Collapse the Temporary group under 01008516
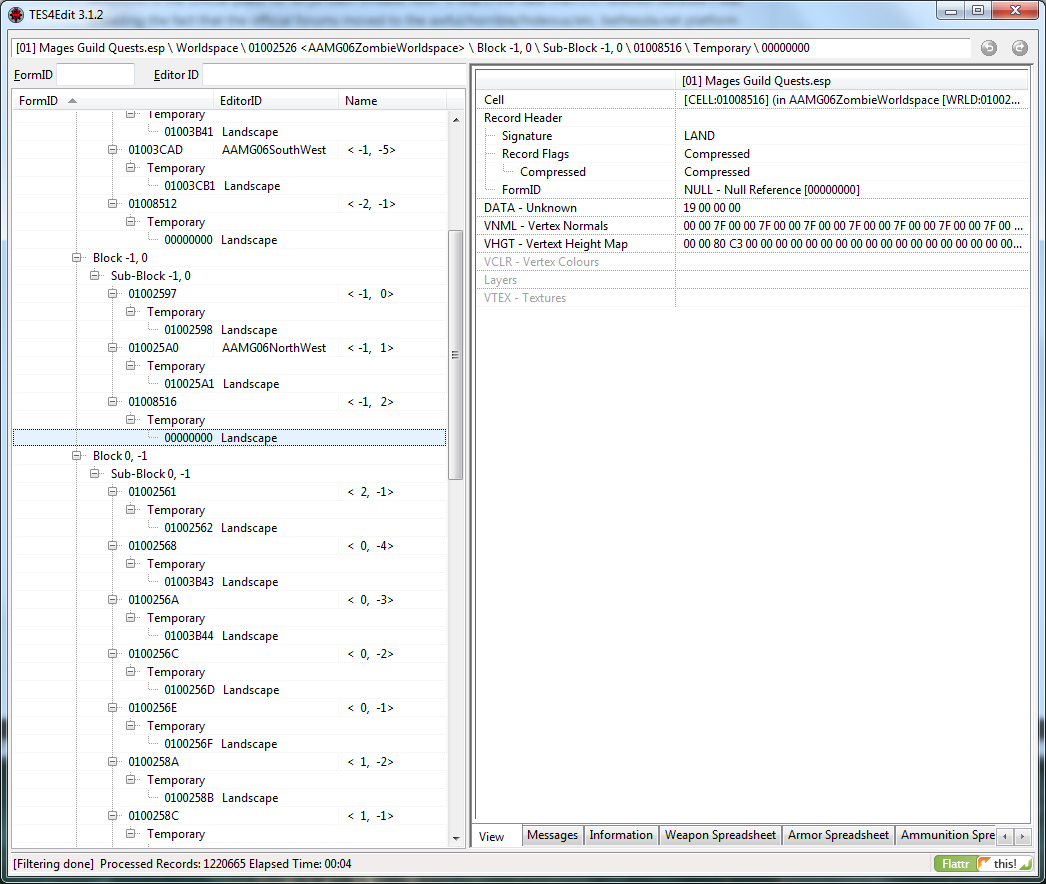1046x884 pixels. point(129,419)
